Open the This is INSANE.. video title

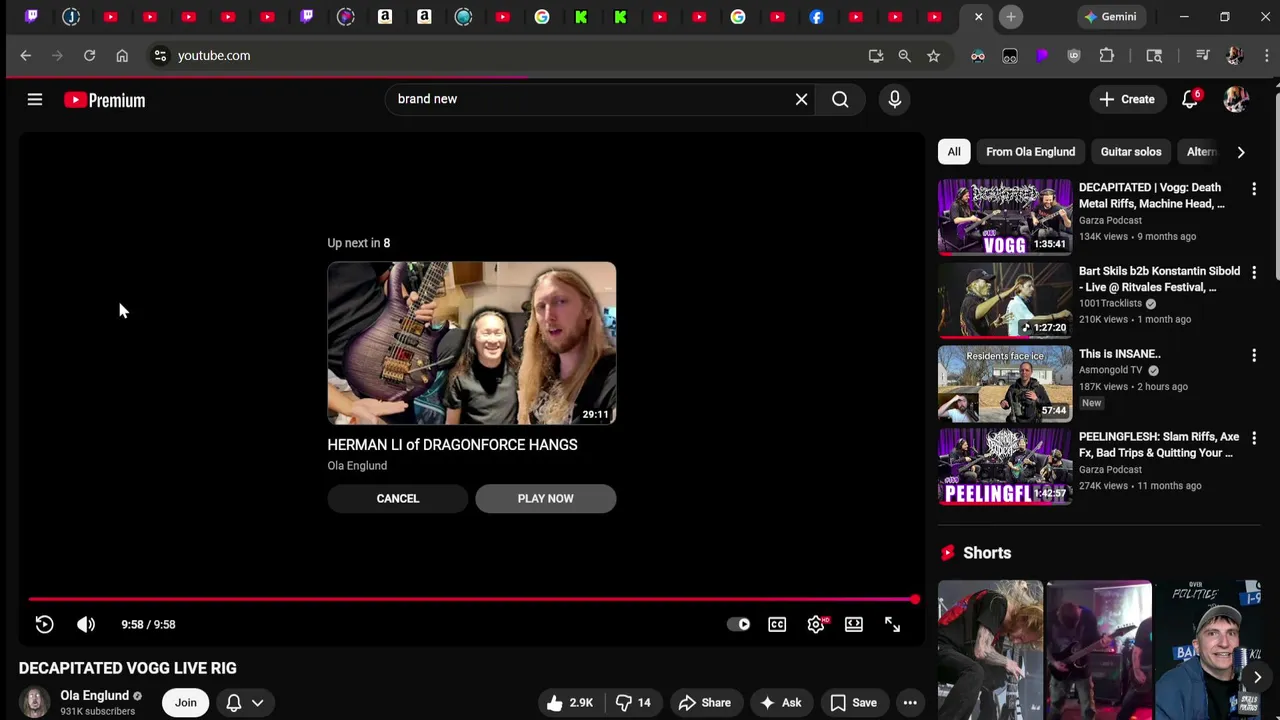1120,354
